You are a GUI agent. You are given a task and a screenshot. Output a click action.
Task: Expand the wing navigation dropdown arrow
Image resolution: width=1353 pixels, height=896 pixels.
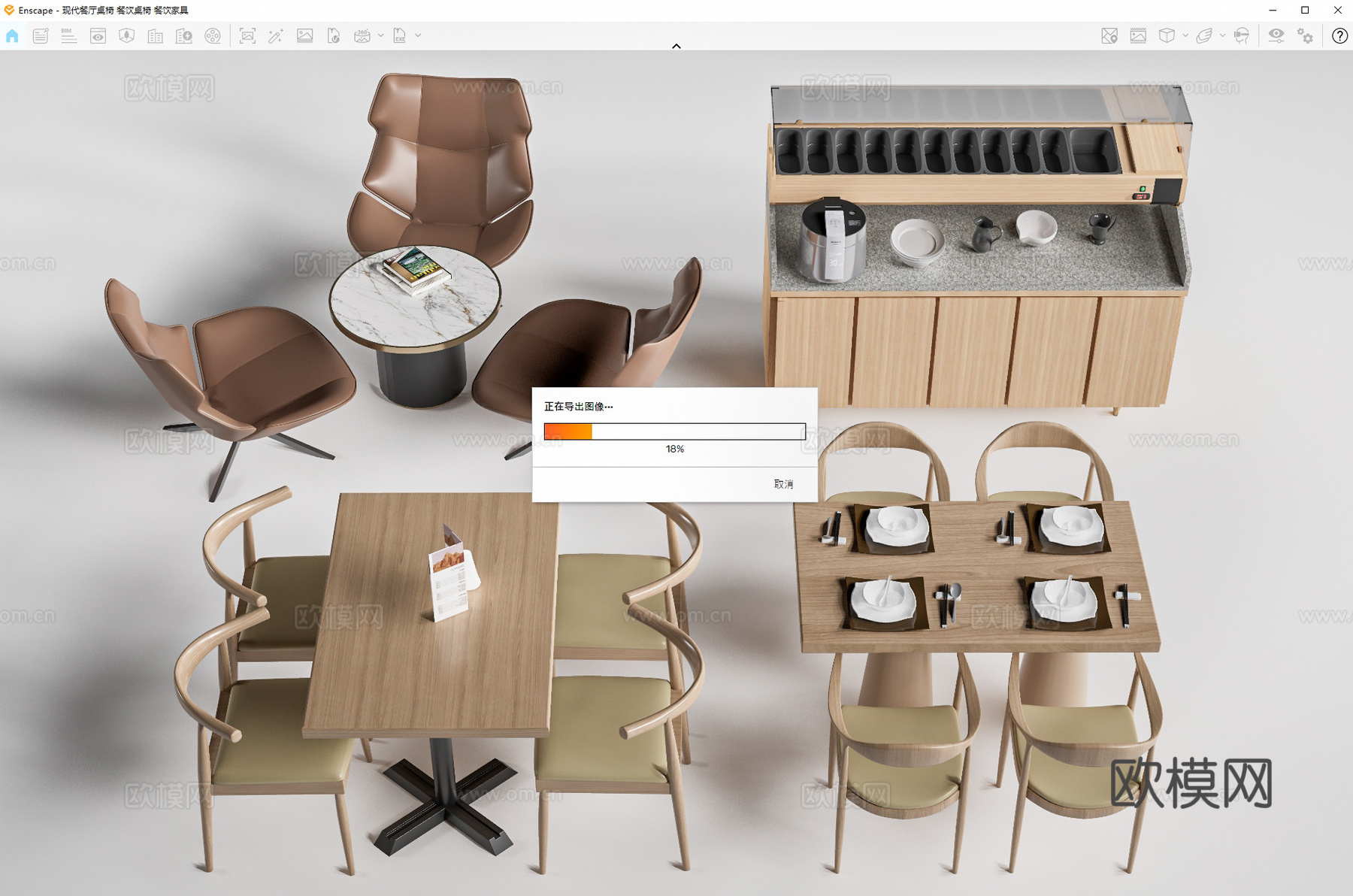[x=1223, y=35]
